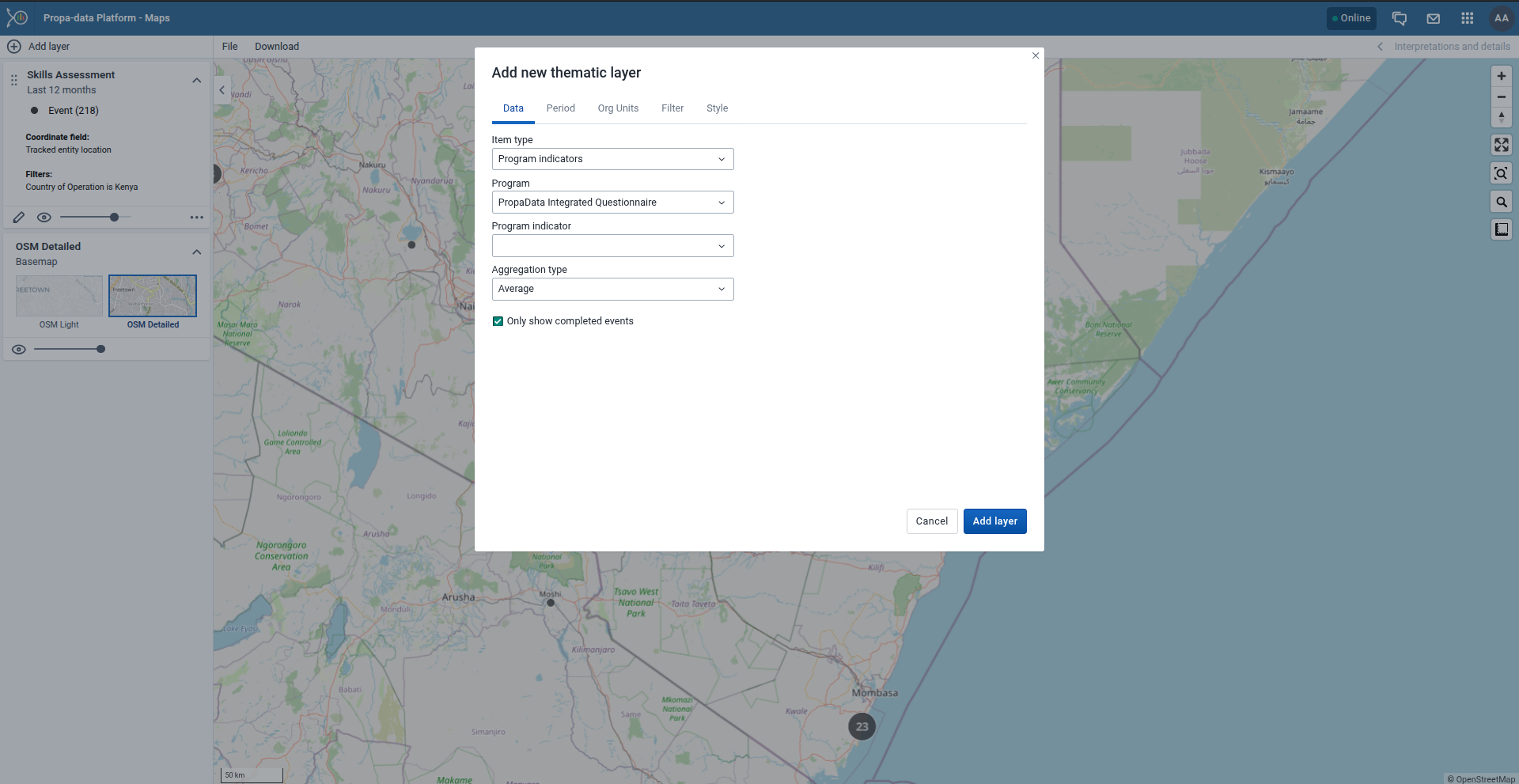Click the messages chat icon in the header
This screenshot has width=1519, height=784.
click(x=1399, y=17)
